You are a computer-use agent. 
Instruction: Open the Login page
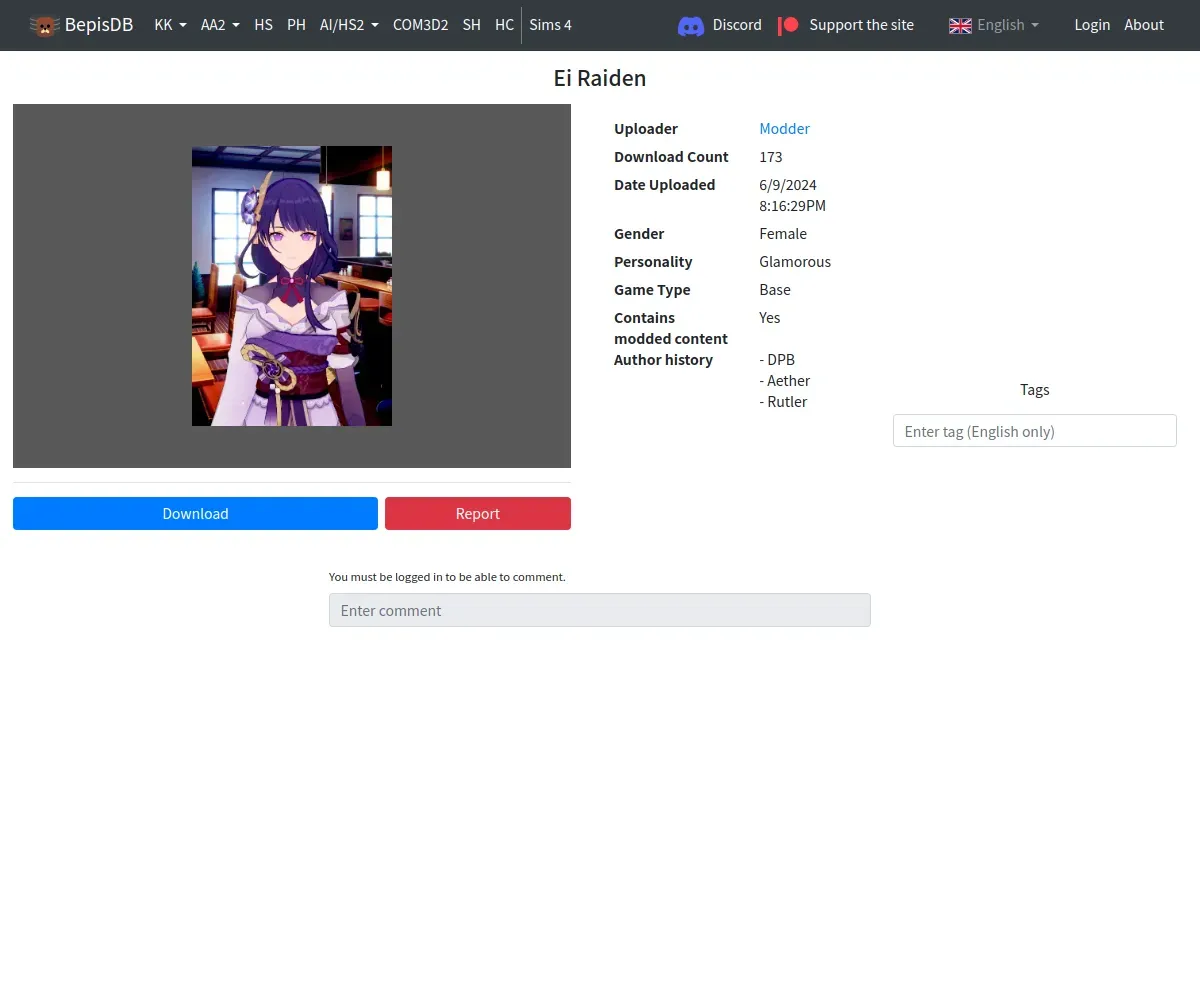click(x=1092, y=25)
